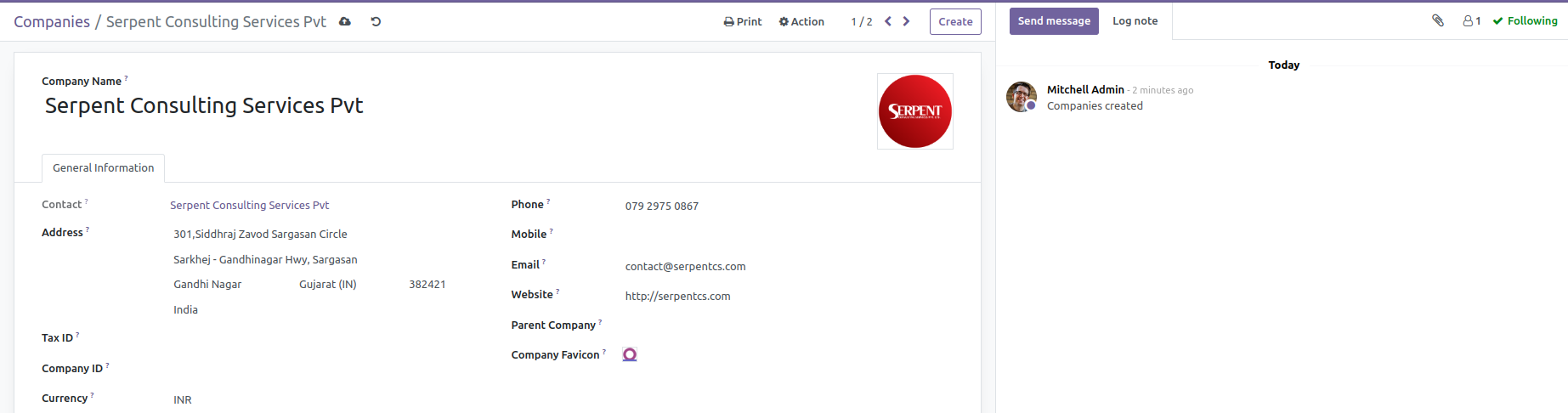Switch to the Log note tab
Screen dimensions: 1568x413
point(1135,20)
